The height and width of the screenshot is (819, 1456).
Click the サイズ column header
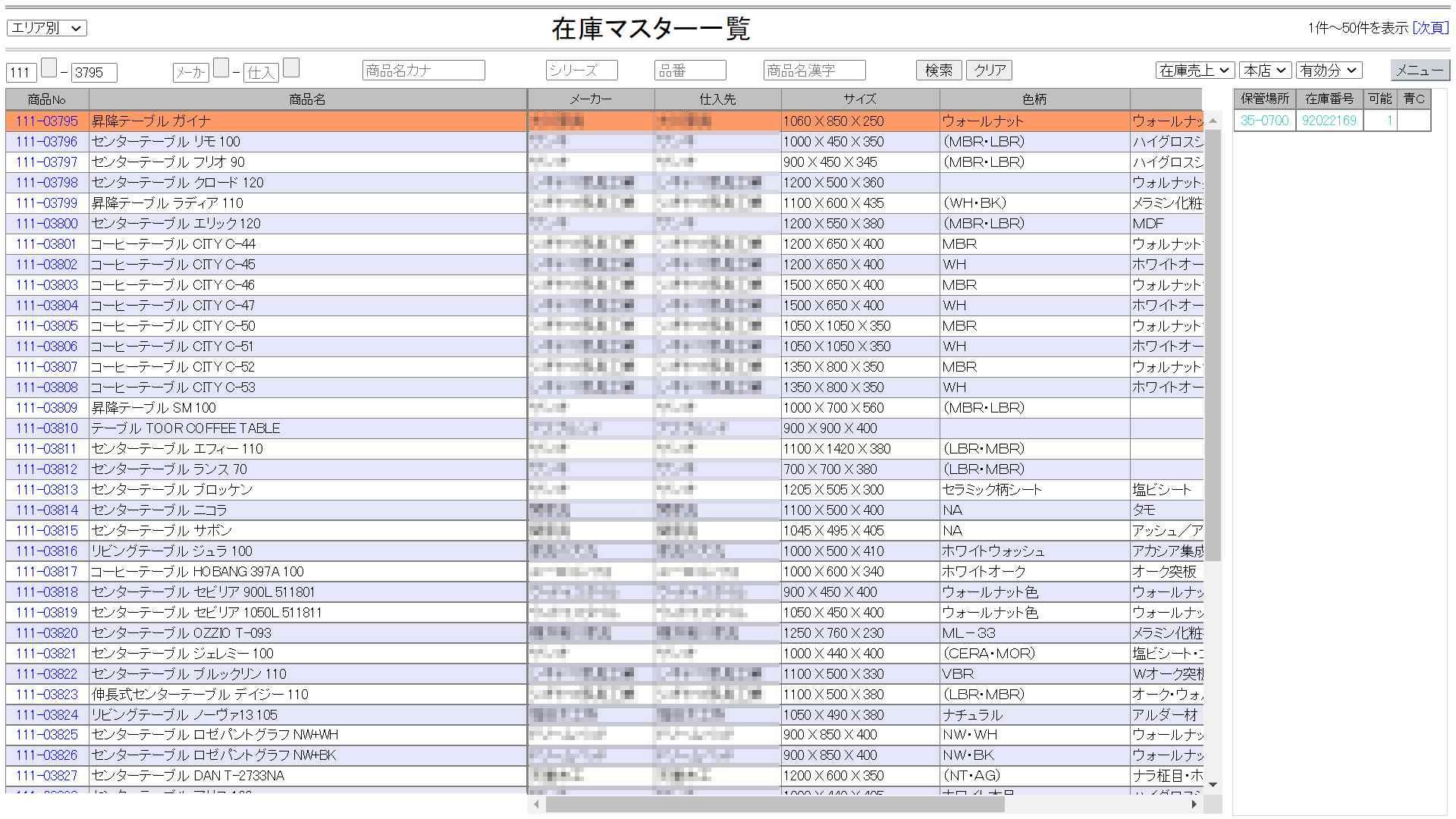click(x=860, y=99)
